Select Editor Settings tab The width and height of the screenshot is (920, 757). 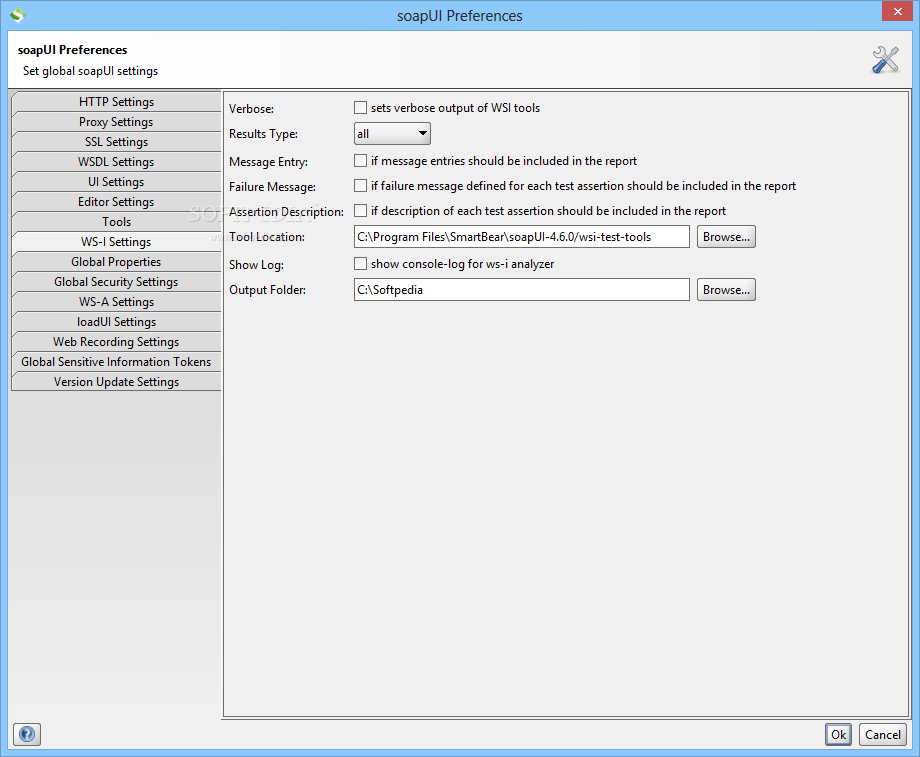pos(116,201)
